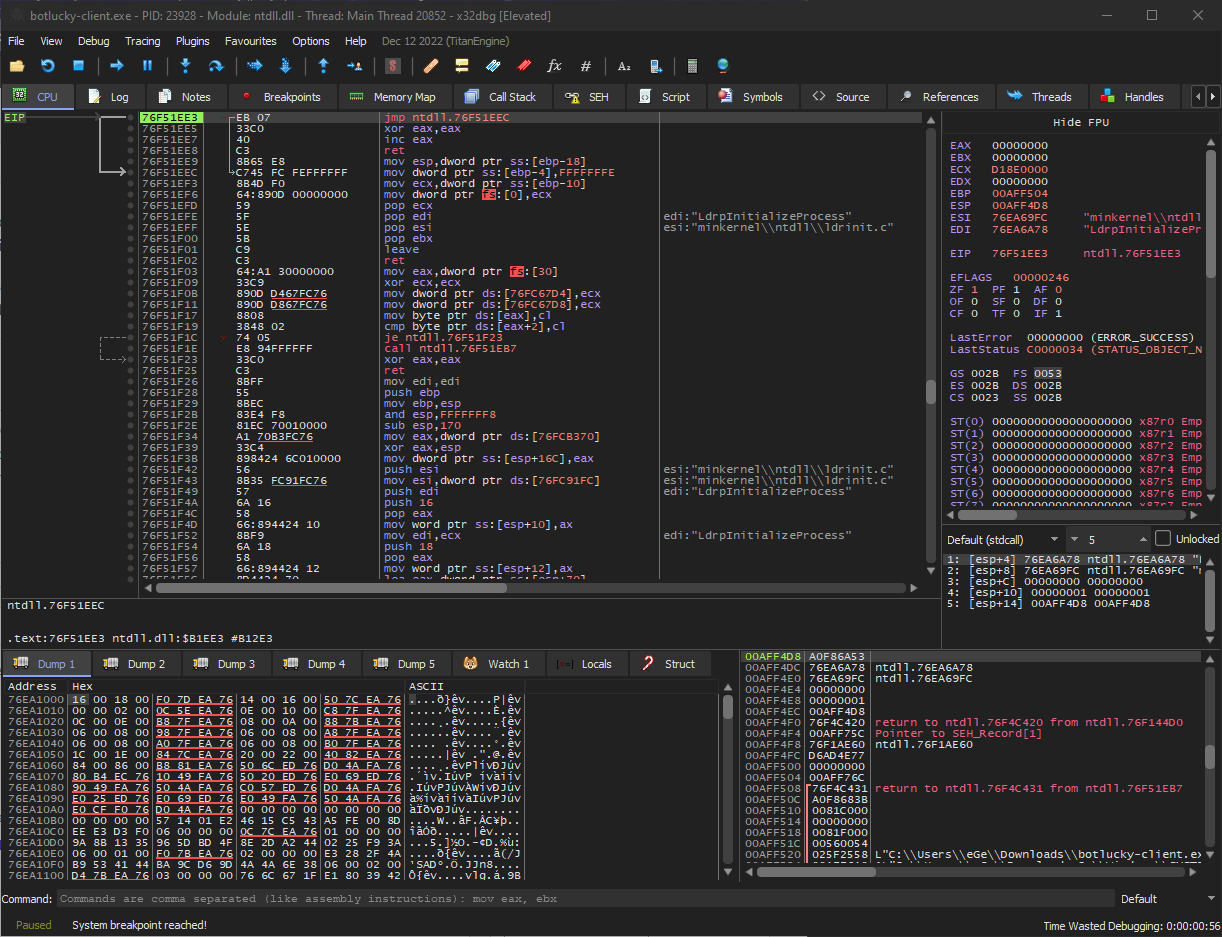Click the Hide FPU button
This screenshot has width=1222, height=937.
click(x=1081, y=122)
